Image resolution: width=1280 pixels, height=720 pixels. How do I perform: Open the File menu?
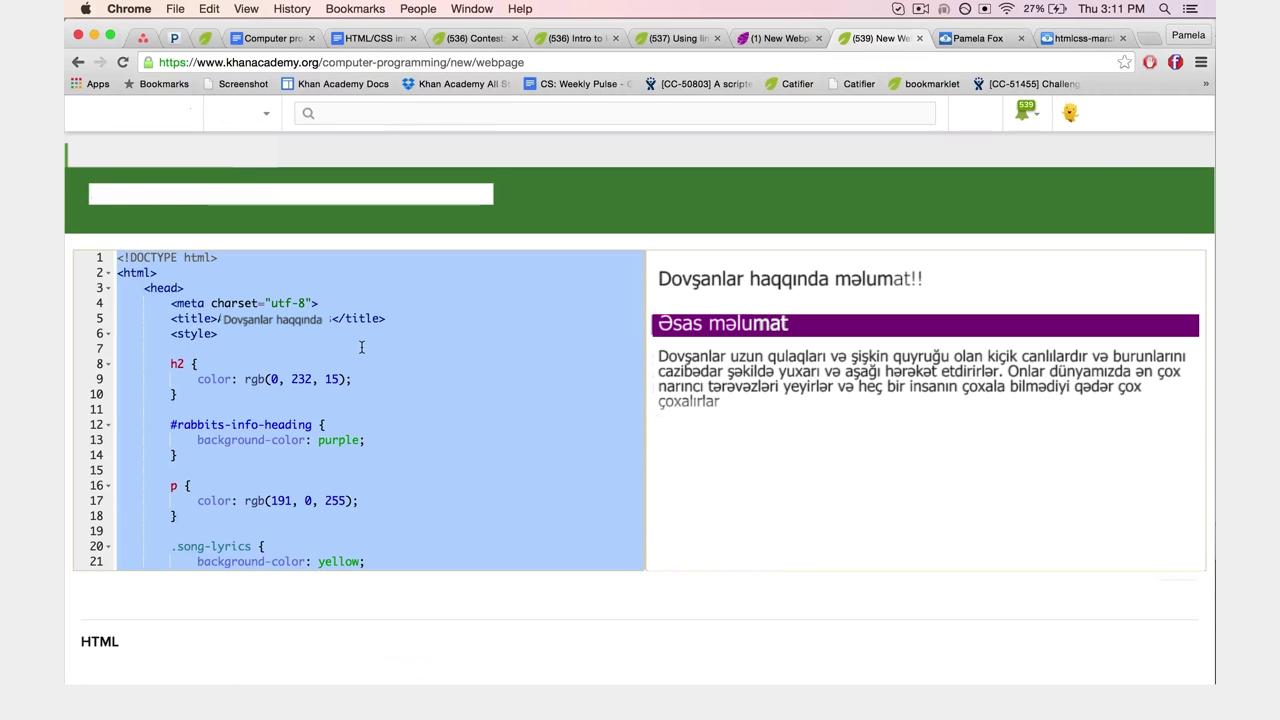pos(175,9)
